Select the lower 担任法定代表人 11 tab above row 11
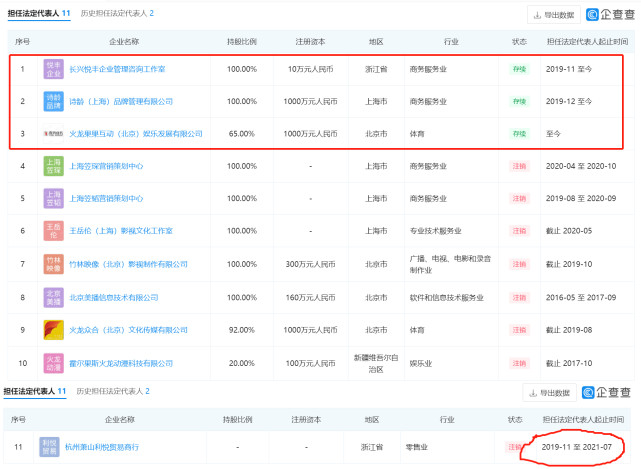Viewport: 641px width, 469px height. (x=35, y=391)
